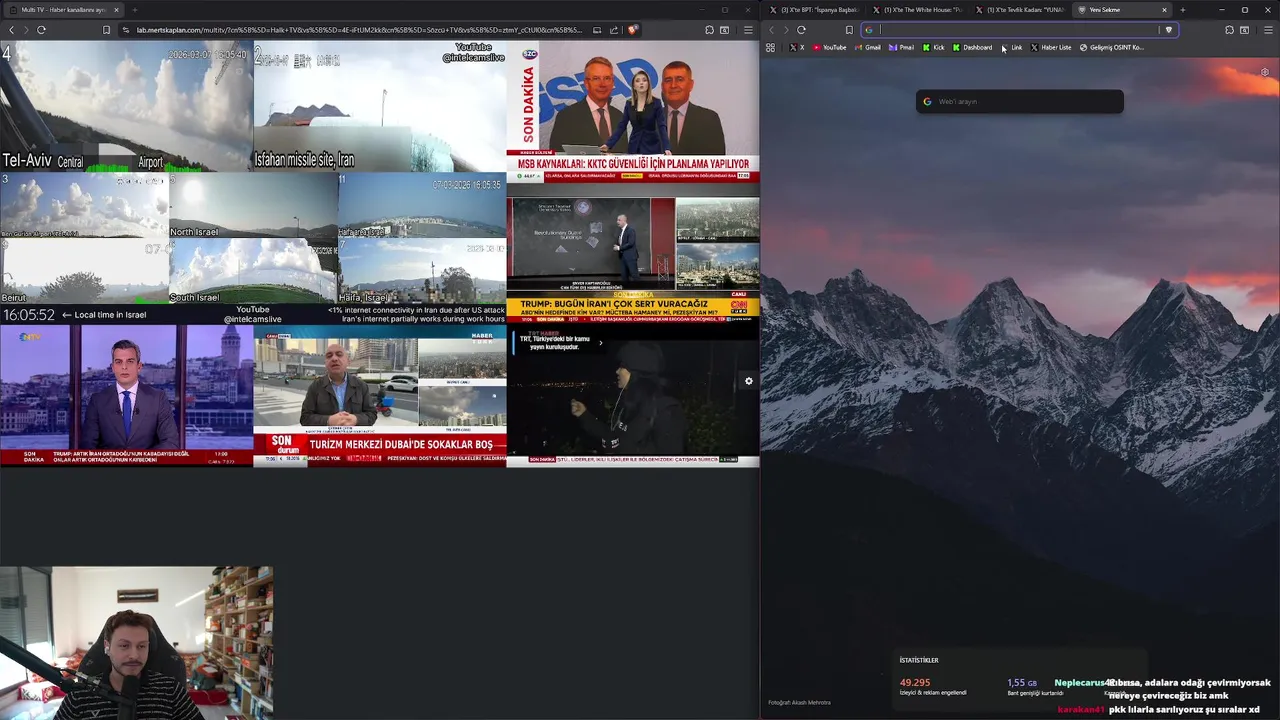1280x720 pixels.
Task: Click the İSTATİSTİKLER heading
Action: pyautogui.click(x=919, y=660)
